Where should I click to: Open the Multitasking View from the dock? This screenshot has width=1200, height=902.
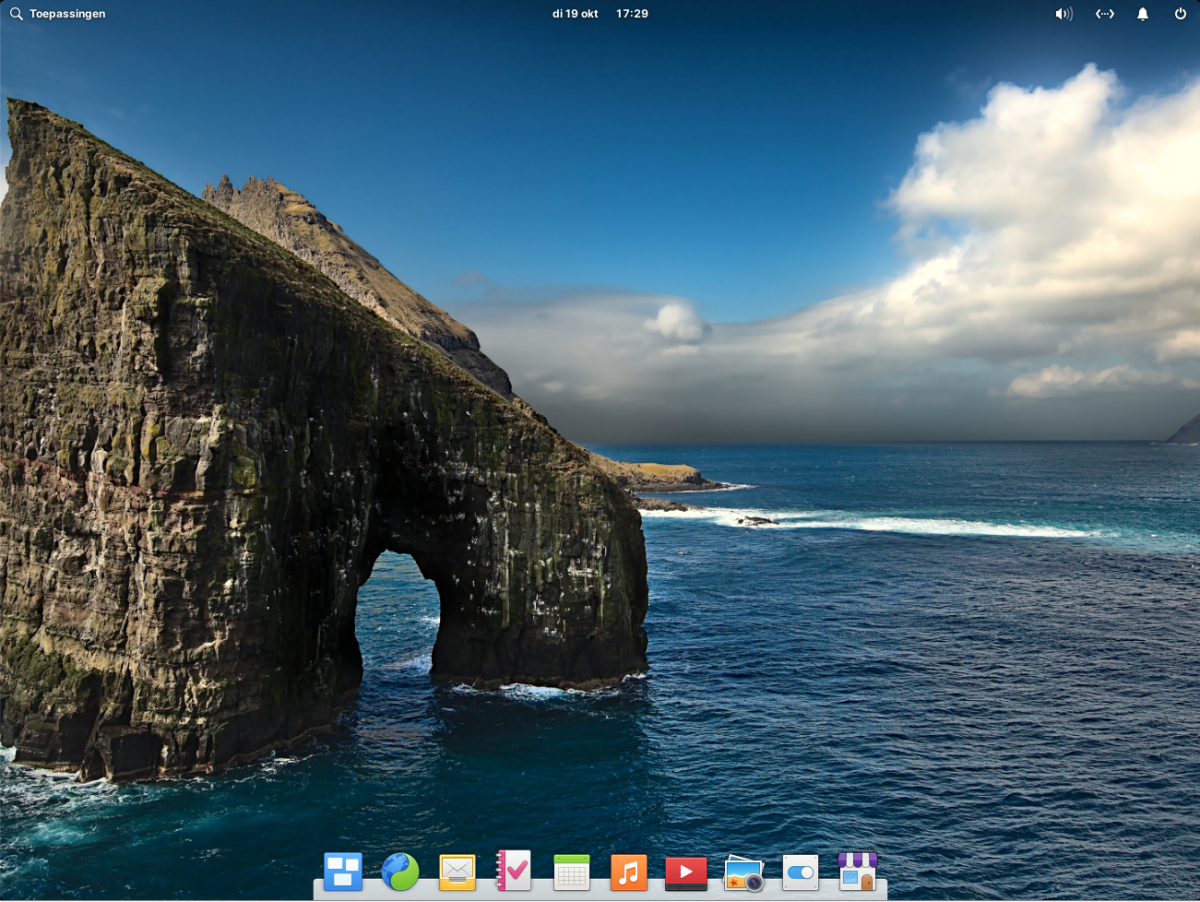tap(343, 872)
